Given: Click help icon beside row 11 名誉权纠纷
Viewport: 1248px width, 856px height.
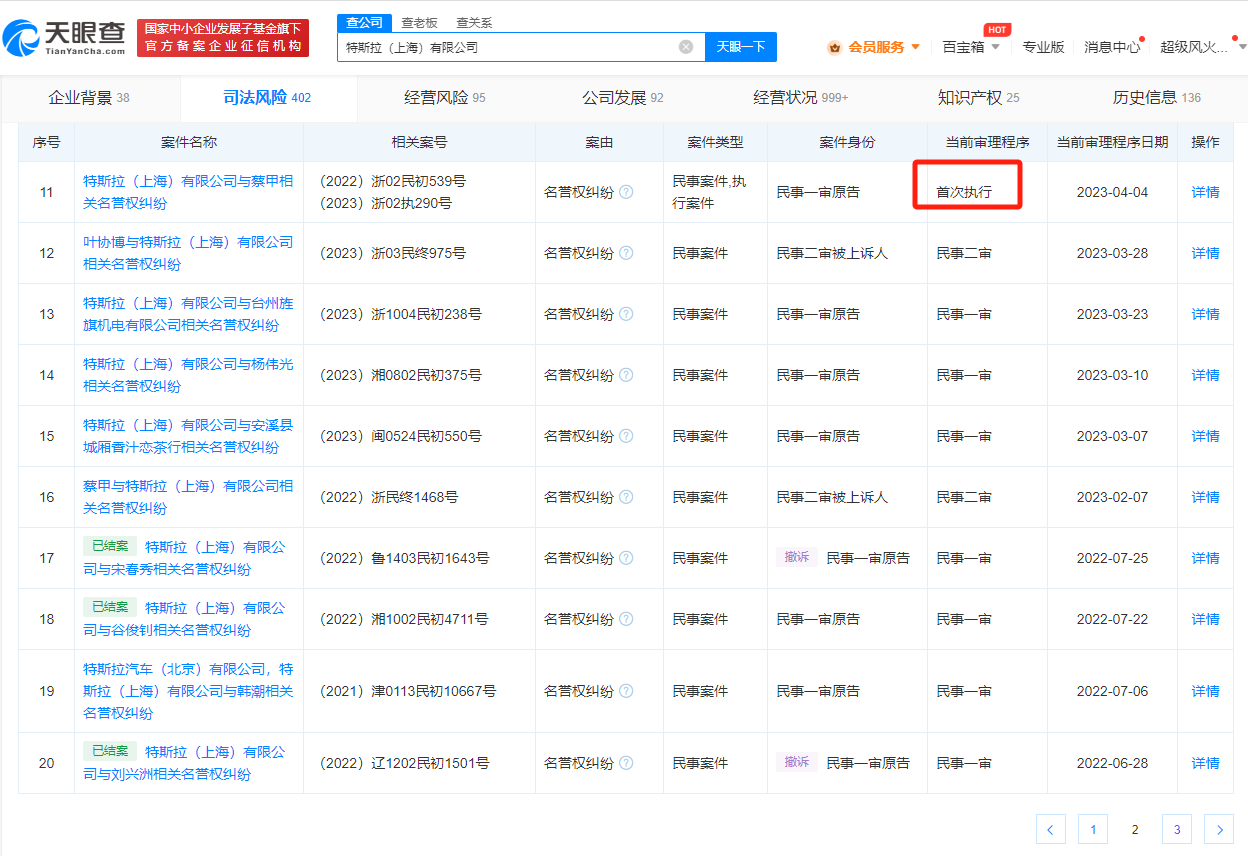Looking at the screenshot, I should 626,192.
